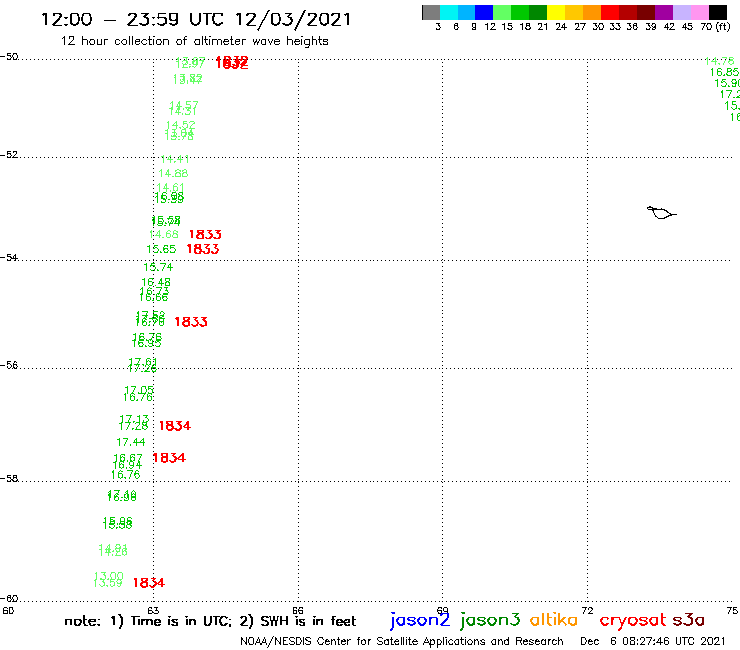Viewport: 740px width, 650px height.
Task: Click the "69" longitude axis label
Action: click(443, 610)
